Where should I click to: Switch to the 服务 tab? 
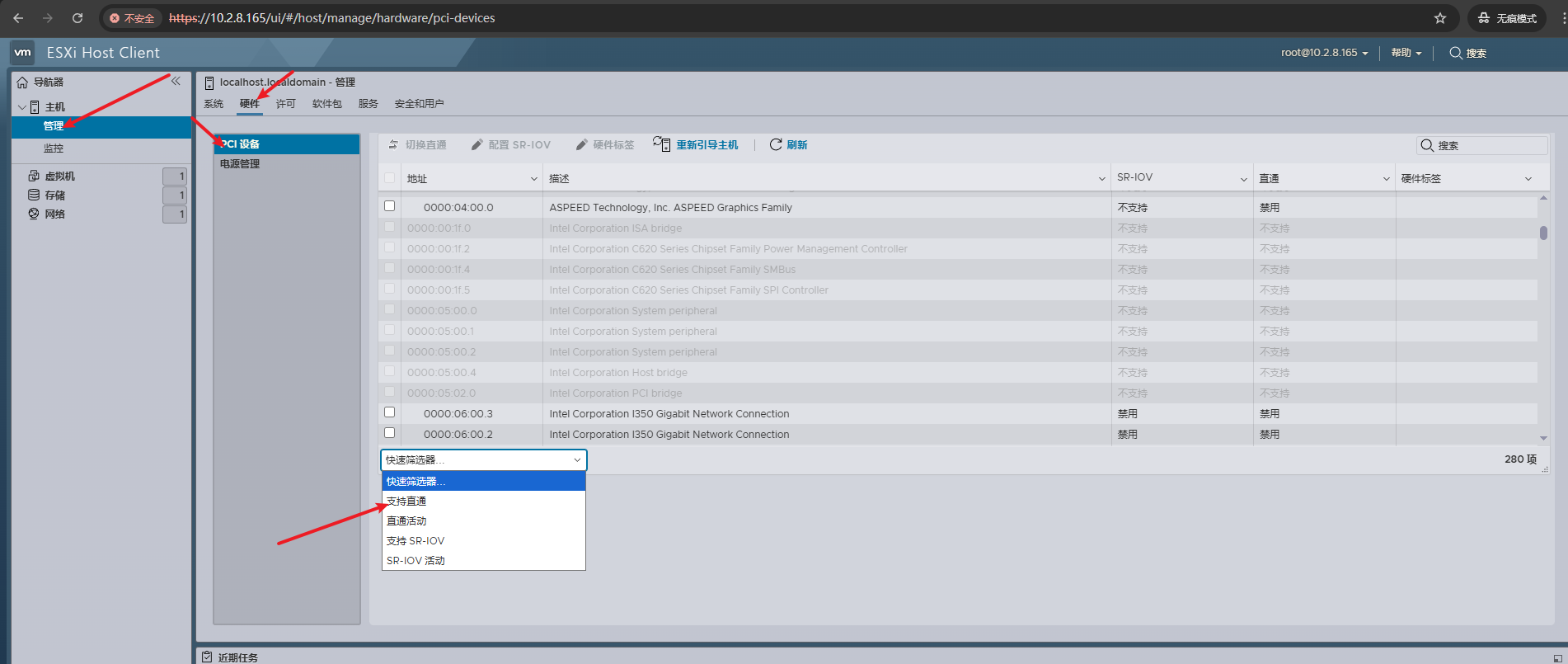(x=369, y=104)
